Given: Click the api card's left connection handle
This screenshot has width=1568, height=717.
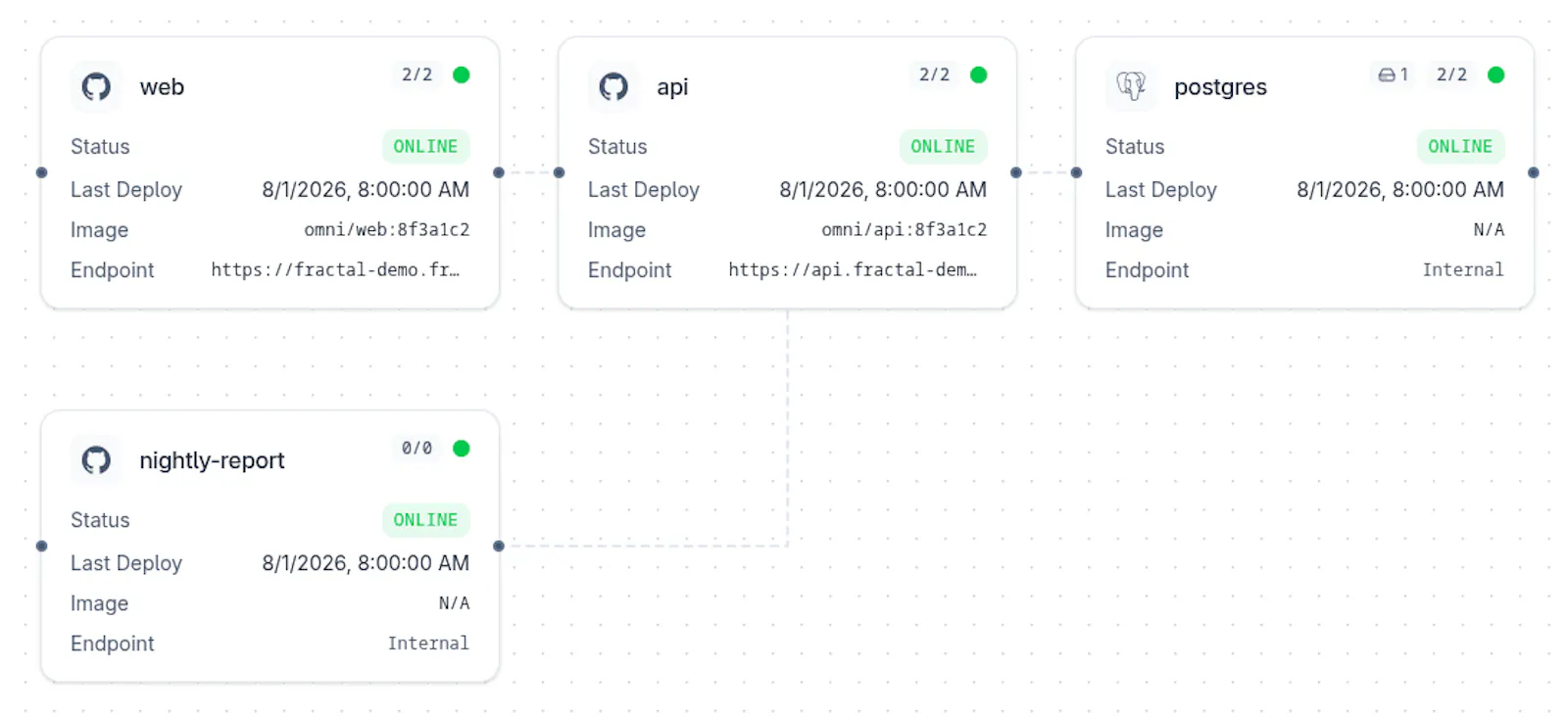Looking at the screenshot, I should (x=559, y=172).
